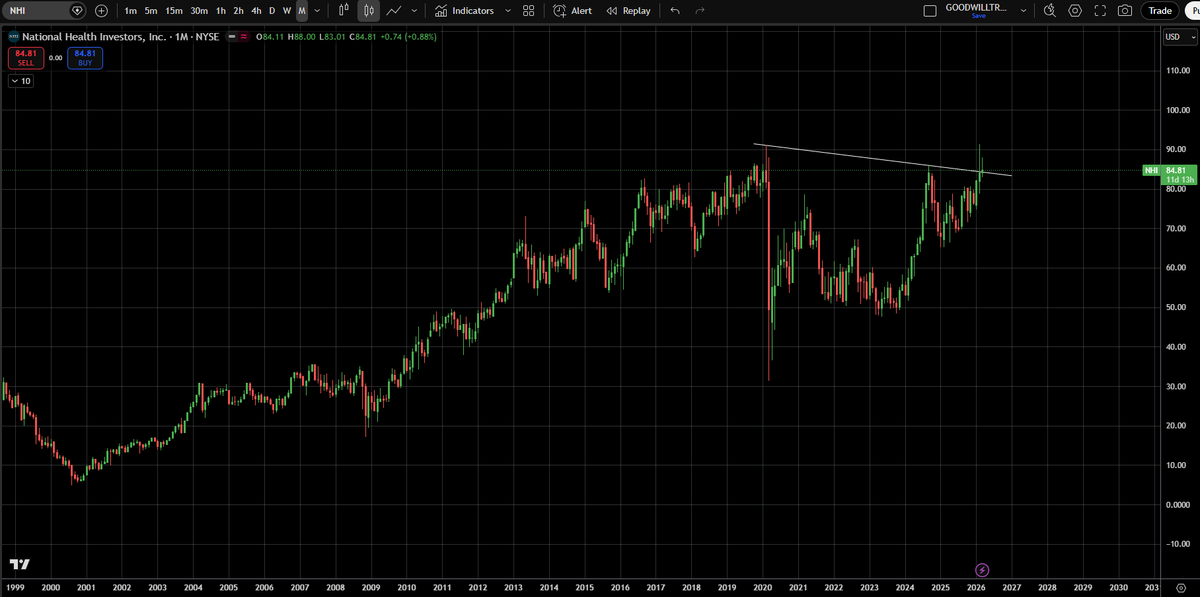Switch to the daily D timeframe
Viewport: 1200px width, 597px height.
click(272, 10)
